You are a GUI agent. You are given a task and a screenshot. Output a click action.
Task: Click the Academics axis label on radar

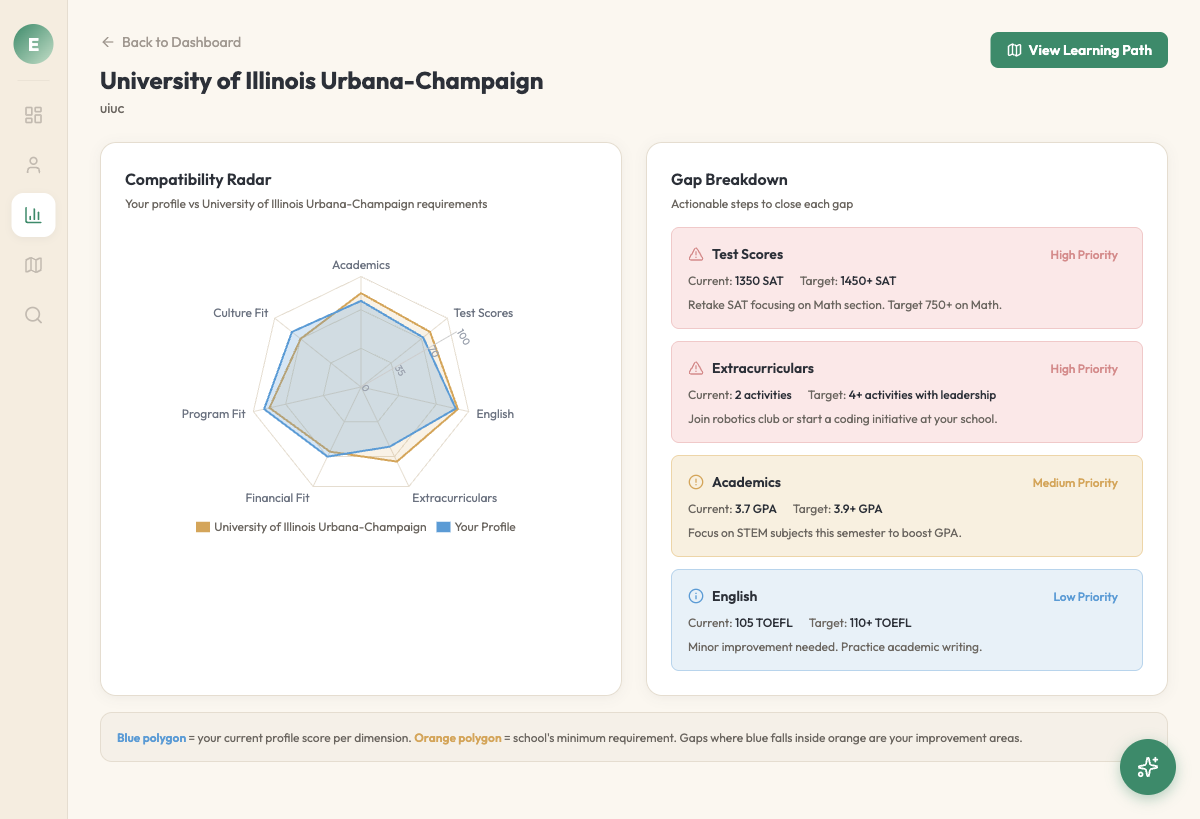click(x=361, y=265)
